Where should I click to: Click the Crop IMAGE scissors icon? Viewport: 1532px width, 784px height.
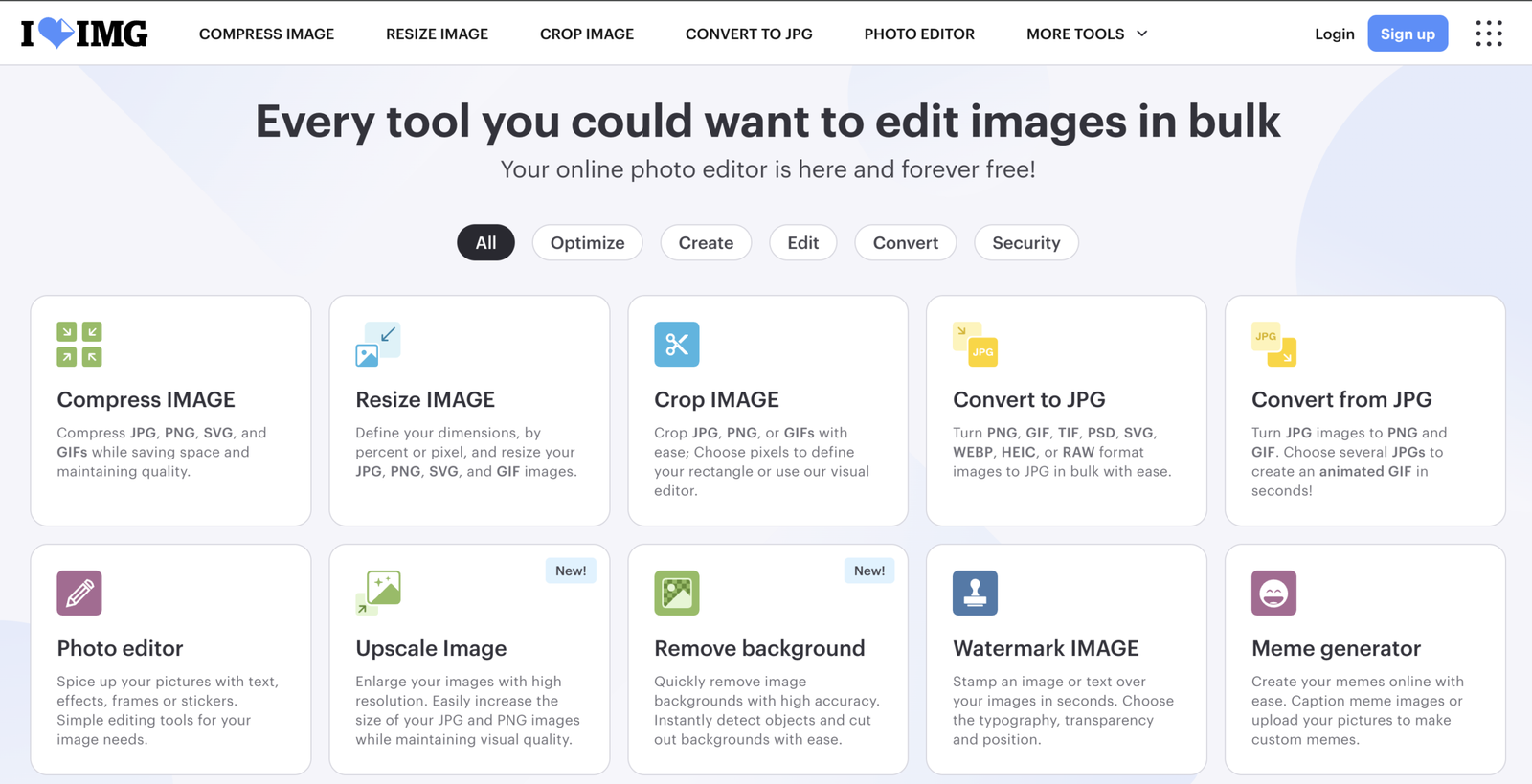pos(677,345)
